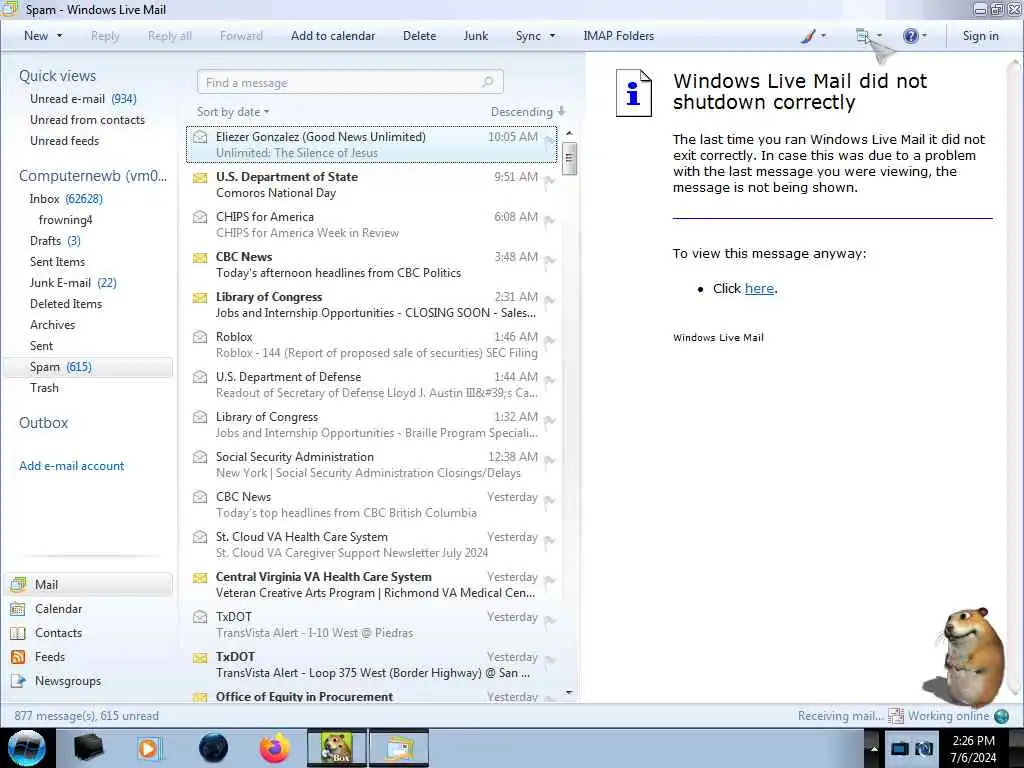
Task: Click Sign in button
Action: 980,36
